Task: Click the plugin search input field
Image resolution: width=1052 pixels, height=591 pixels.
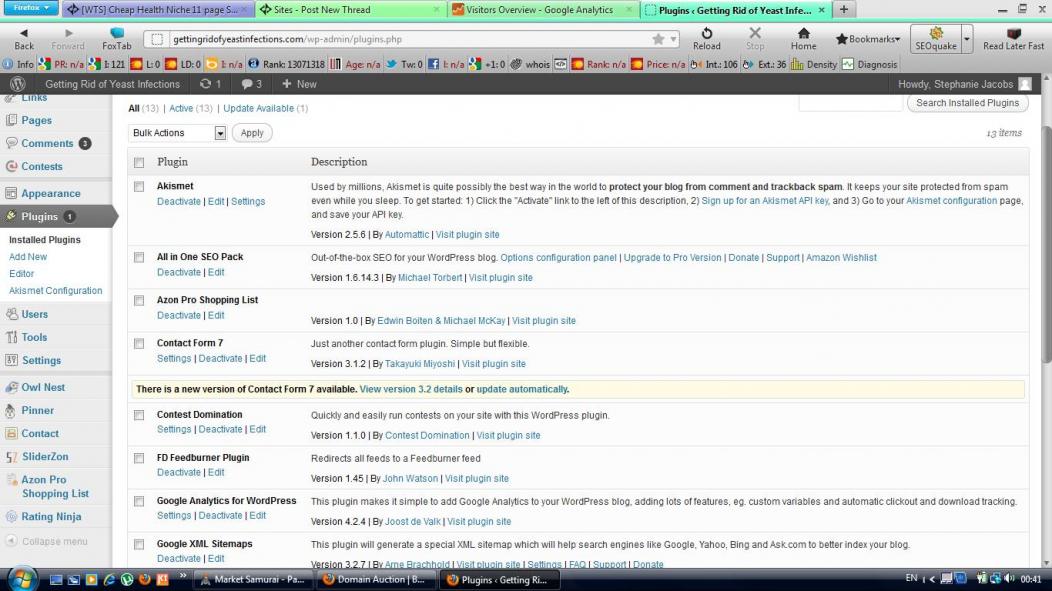Action: tap(850, 103)
